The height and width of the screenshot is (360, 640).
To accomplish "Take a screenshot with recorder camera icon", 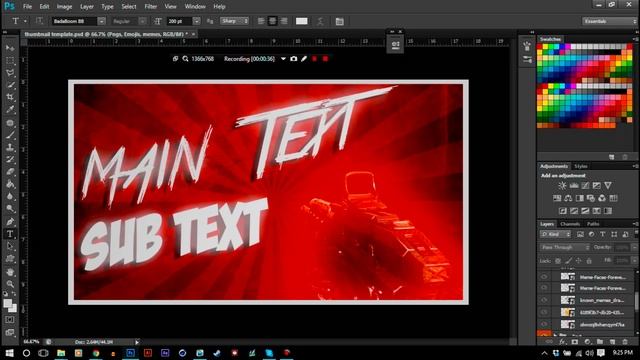I will pos(293,59).
